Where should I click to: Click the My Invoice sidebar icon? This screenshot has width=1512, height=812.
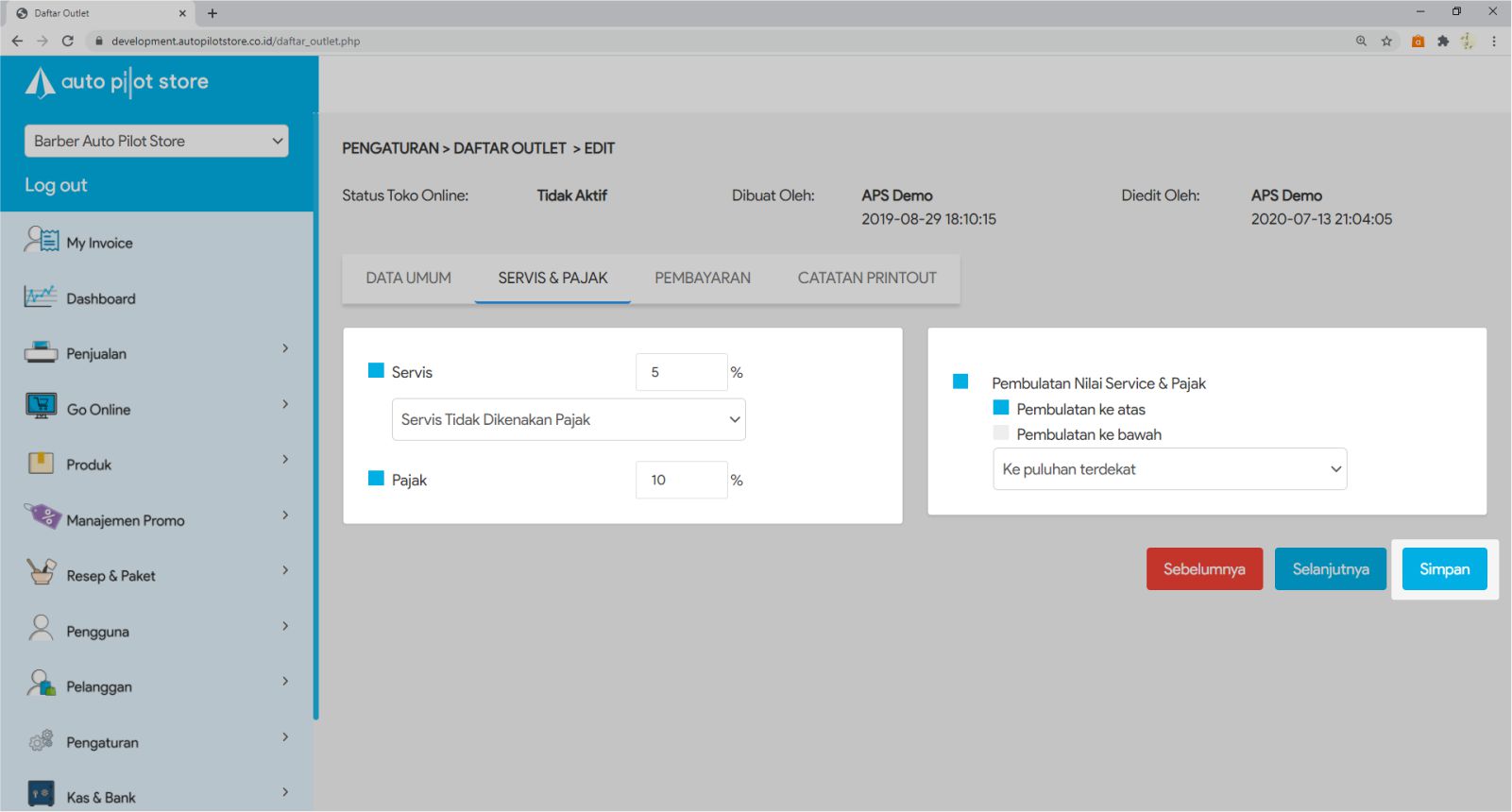pyautogui.click(x=41, y=241)
